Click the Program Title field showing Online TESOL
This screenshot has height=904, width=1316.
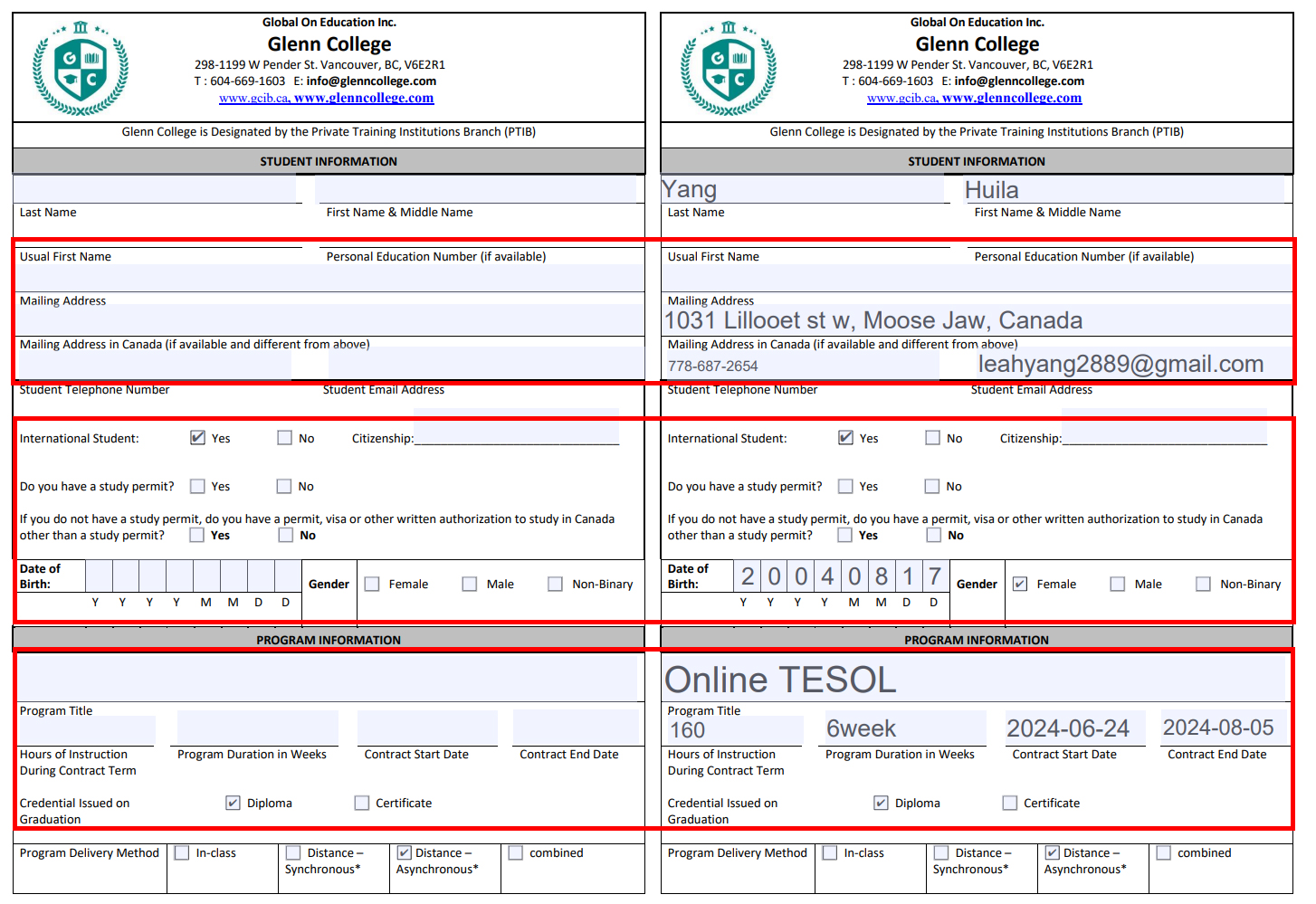tap(976, 679)
